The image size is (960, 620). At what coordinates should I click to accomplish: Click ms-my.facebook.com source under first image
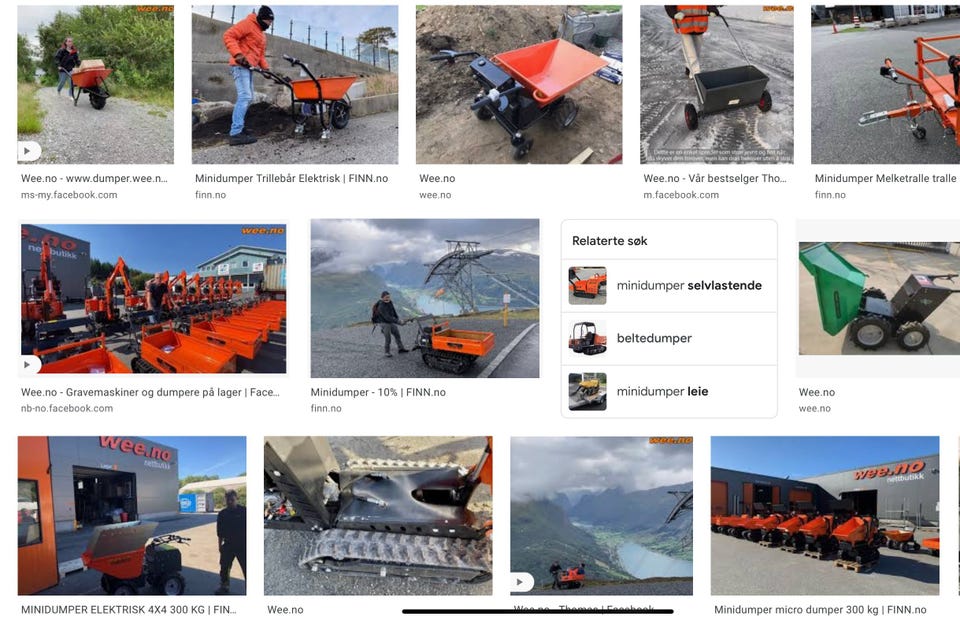click(x=69, y=195)
